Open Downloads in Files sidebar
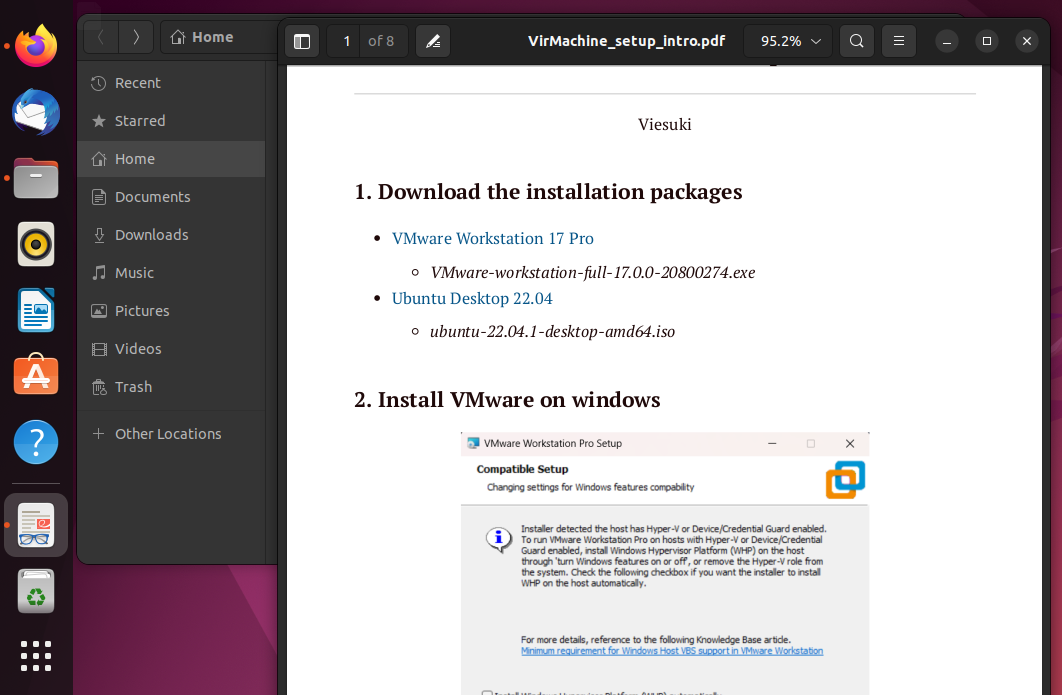 coord(171,235)
